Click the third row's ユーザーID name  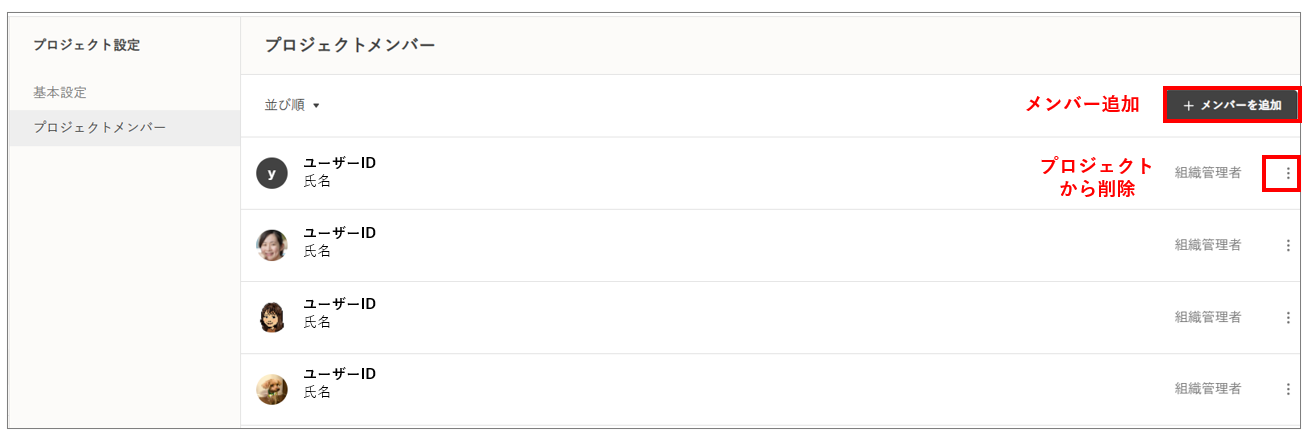[x=340, y=304]
